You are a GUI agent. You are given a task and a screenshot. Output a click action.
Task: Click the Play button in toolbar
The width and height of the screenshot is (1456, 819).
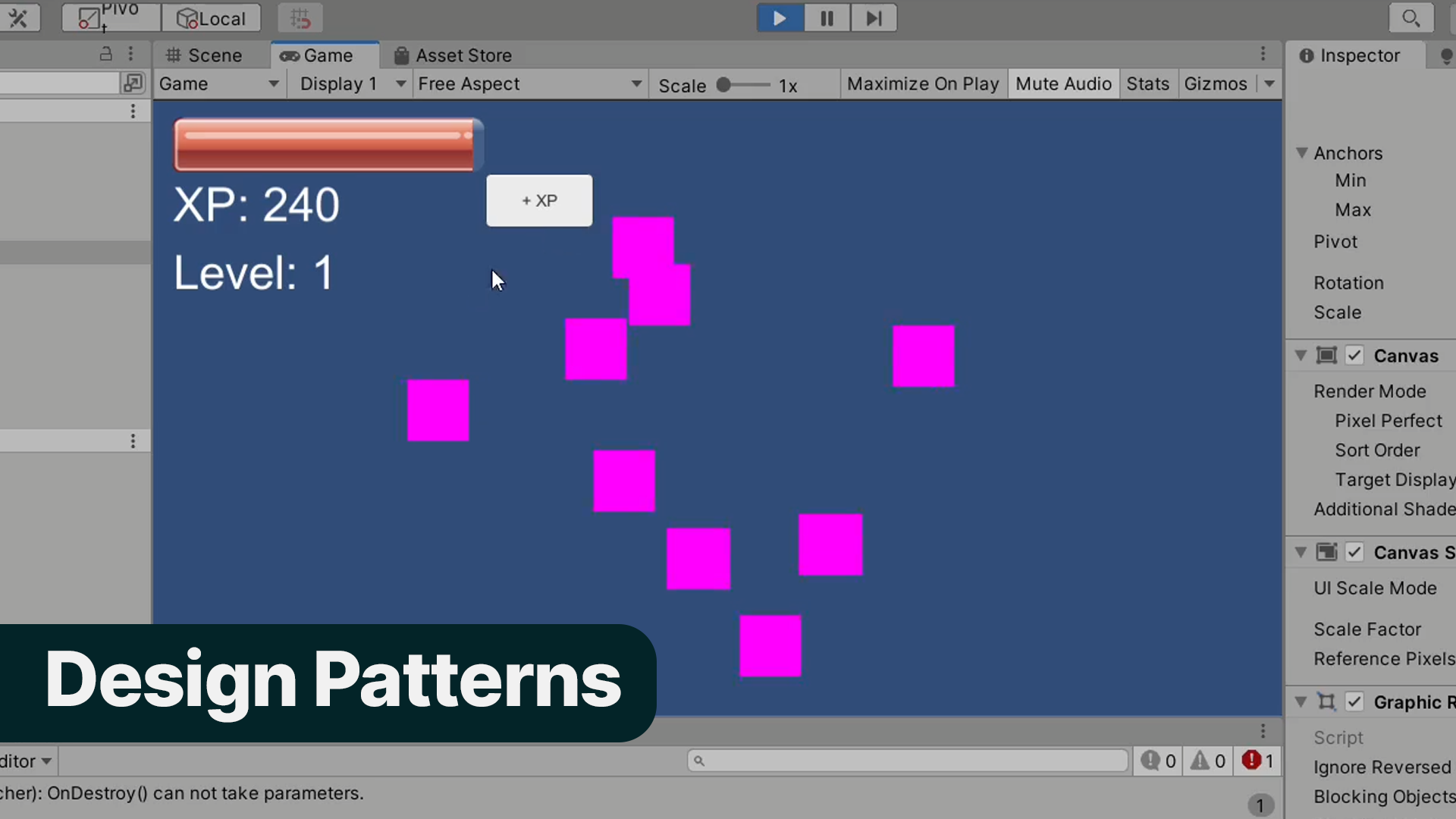click(780, 18)
